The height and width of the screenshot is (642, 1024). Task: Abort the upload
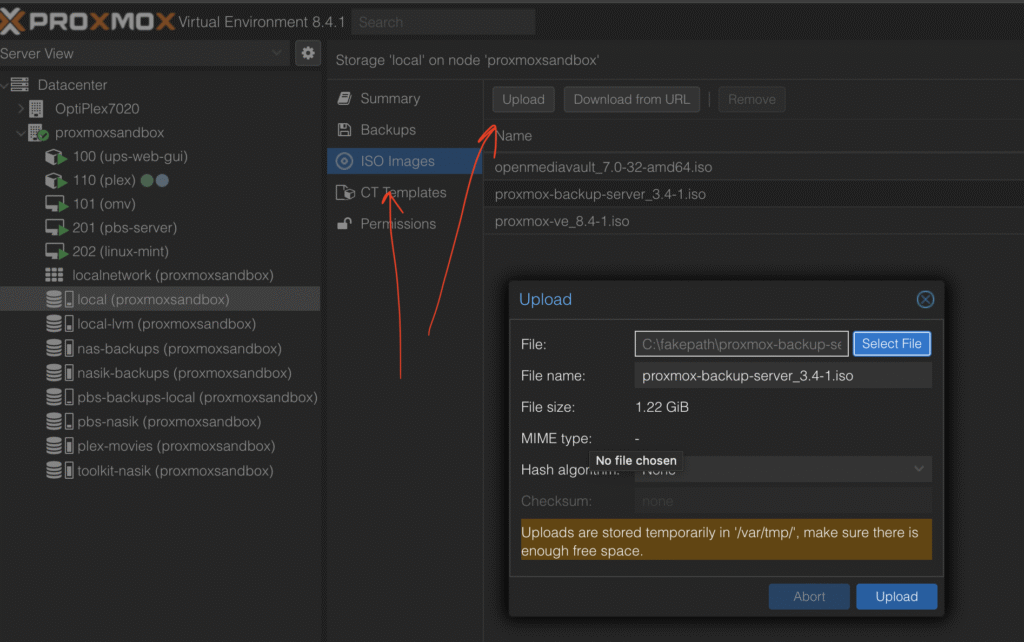(x=808, y=596)
